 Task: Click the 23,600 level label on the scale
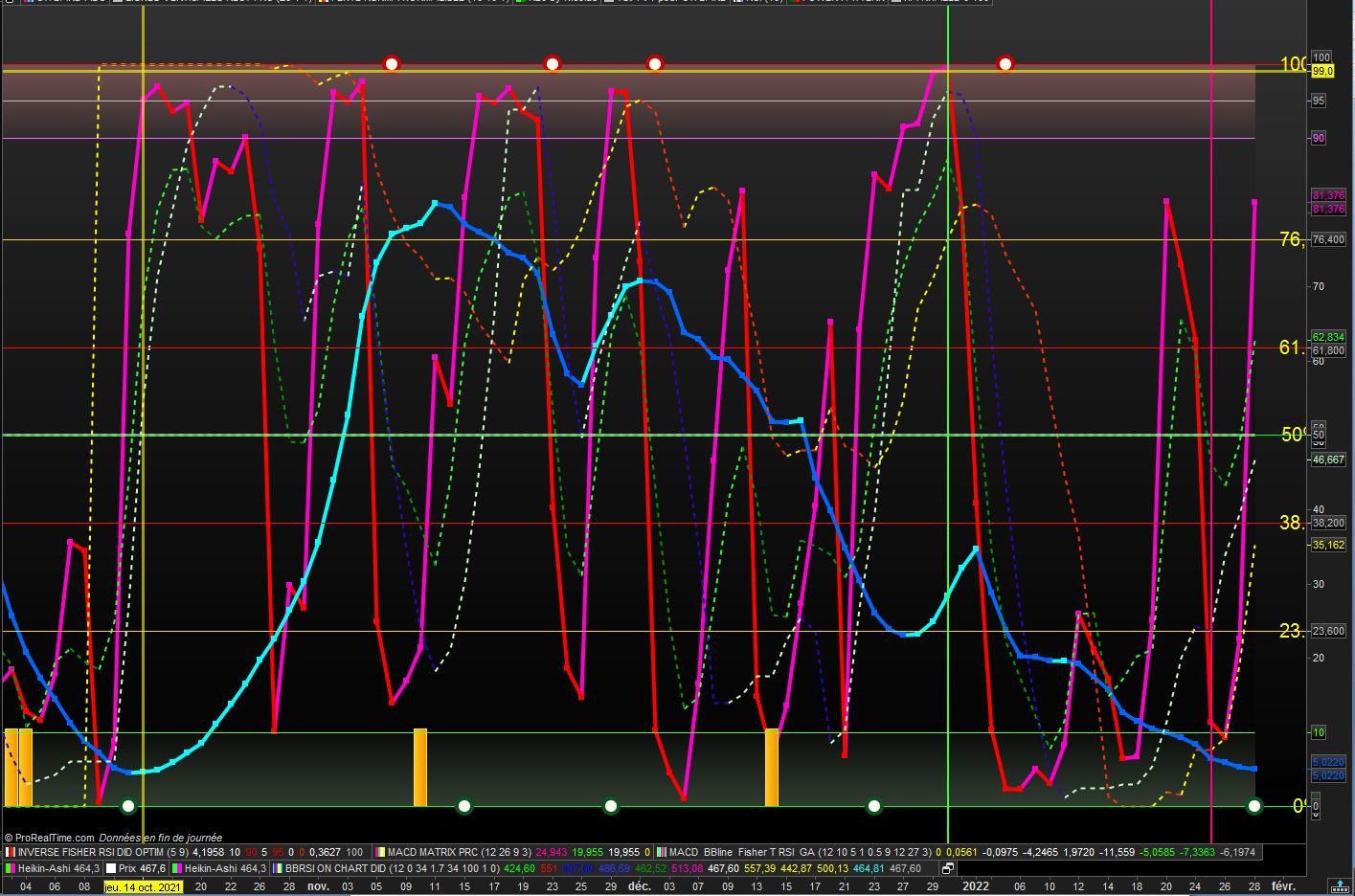click(1328, 631)
